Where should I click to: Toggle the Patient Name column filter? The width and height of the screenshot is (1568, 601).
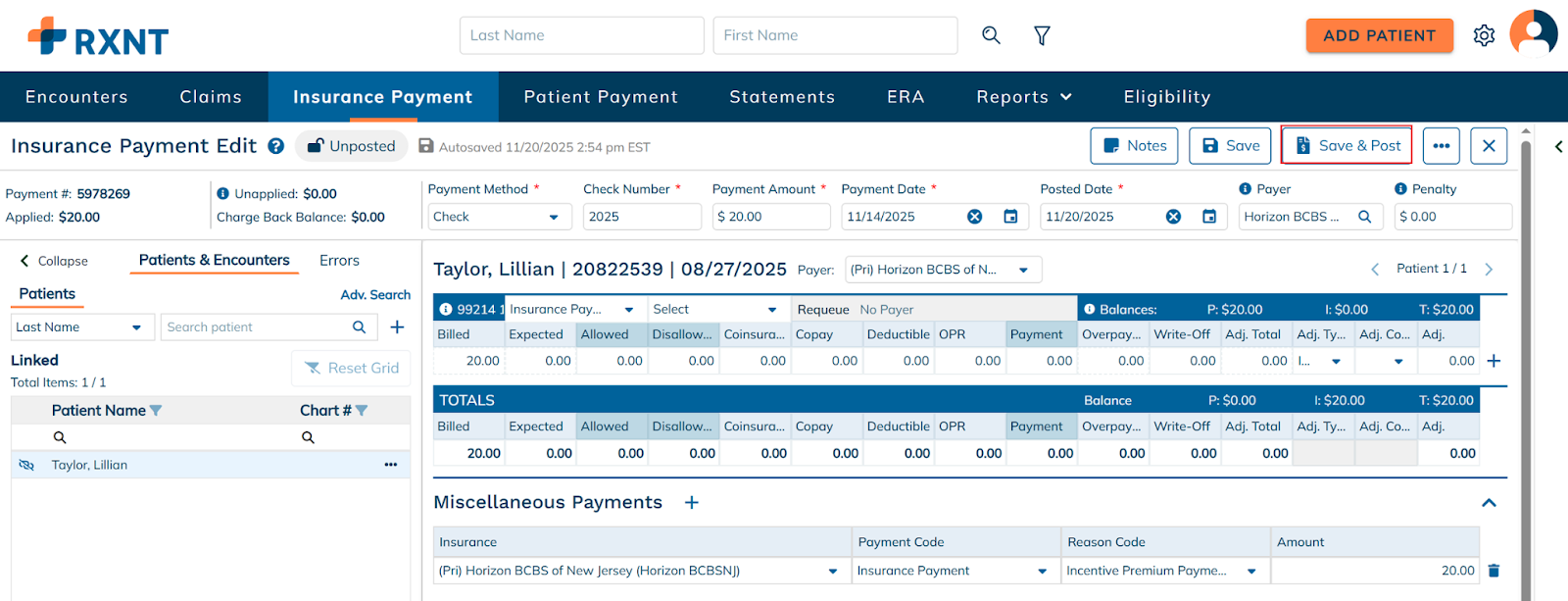click(x=156, y=411)
